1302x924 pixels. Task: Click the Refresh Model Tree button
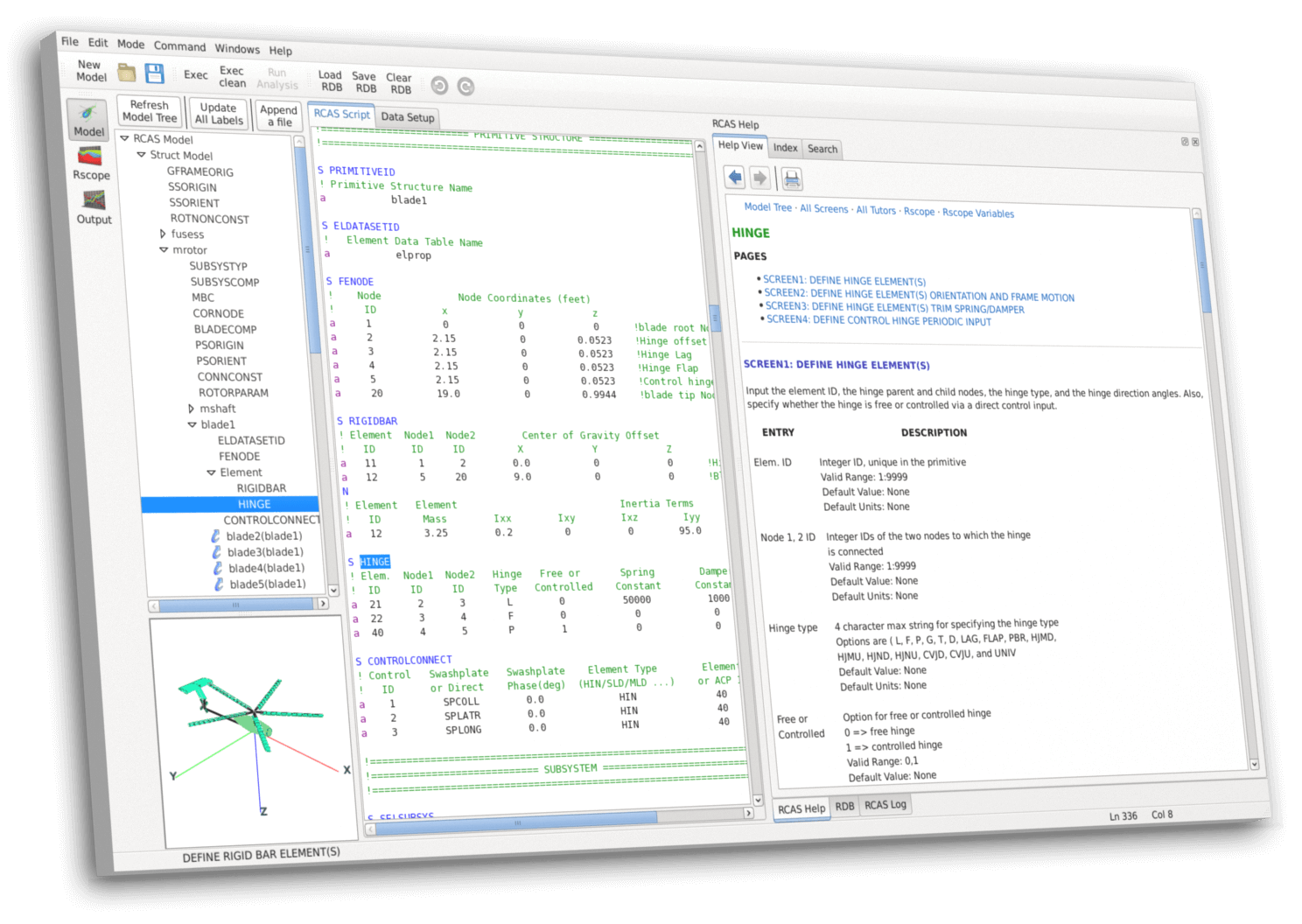coord(149,110)
